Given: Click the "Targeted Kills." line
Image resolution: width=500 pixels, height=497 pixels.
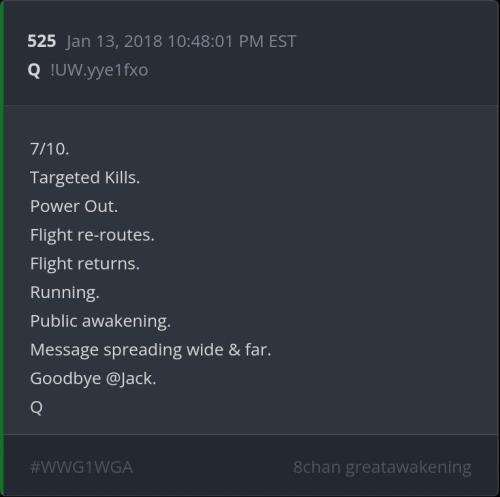Looking at the screenshot, I should point(85,178).
